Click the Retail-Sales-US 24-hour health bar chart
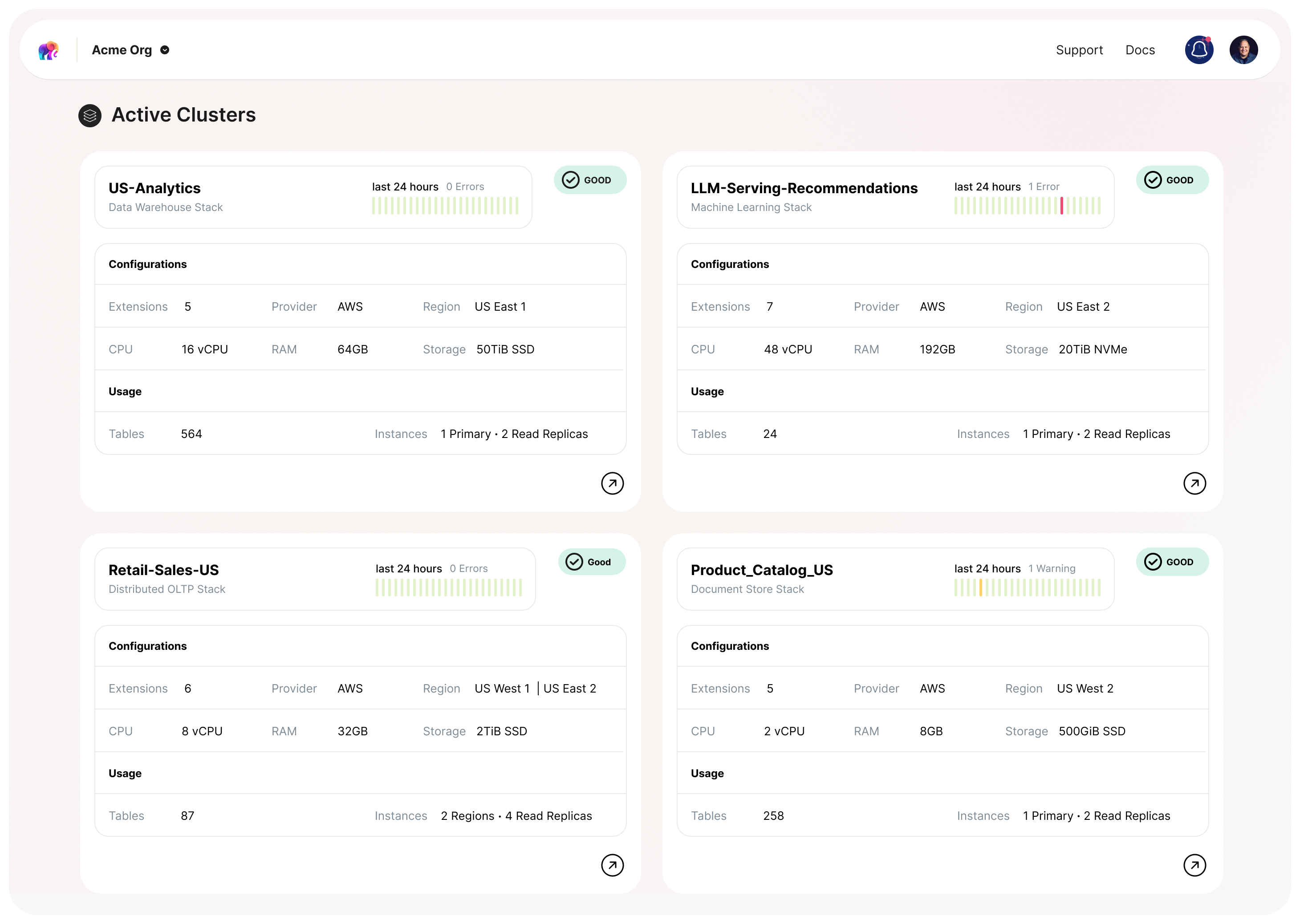The height and width of the screenshot is (924, 1300). 448,587
